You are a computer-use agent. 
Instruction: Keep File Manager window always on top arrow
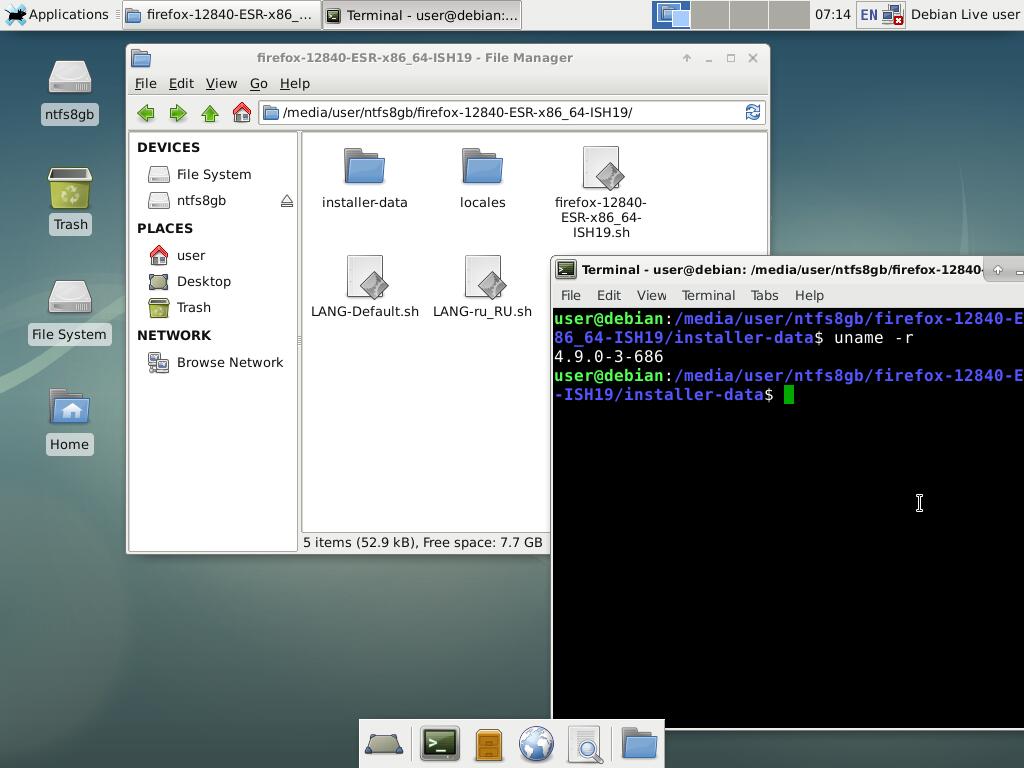tap(686, 58)
